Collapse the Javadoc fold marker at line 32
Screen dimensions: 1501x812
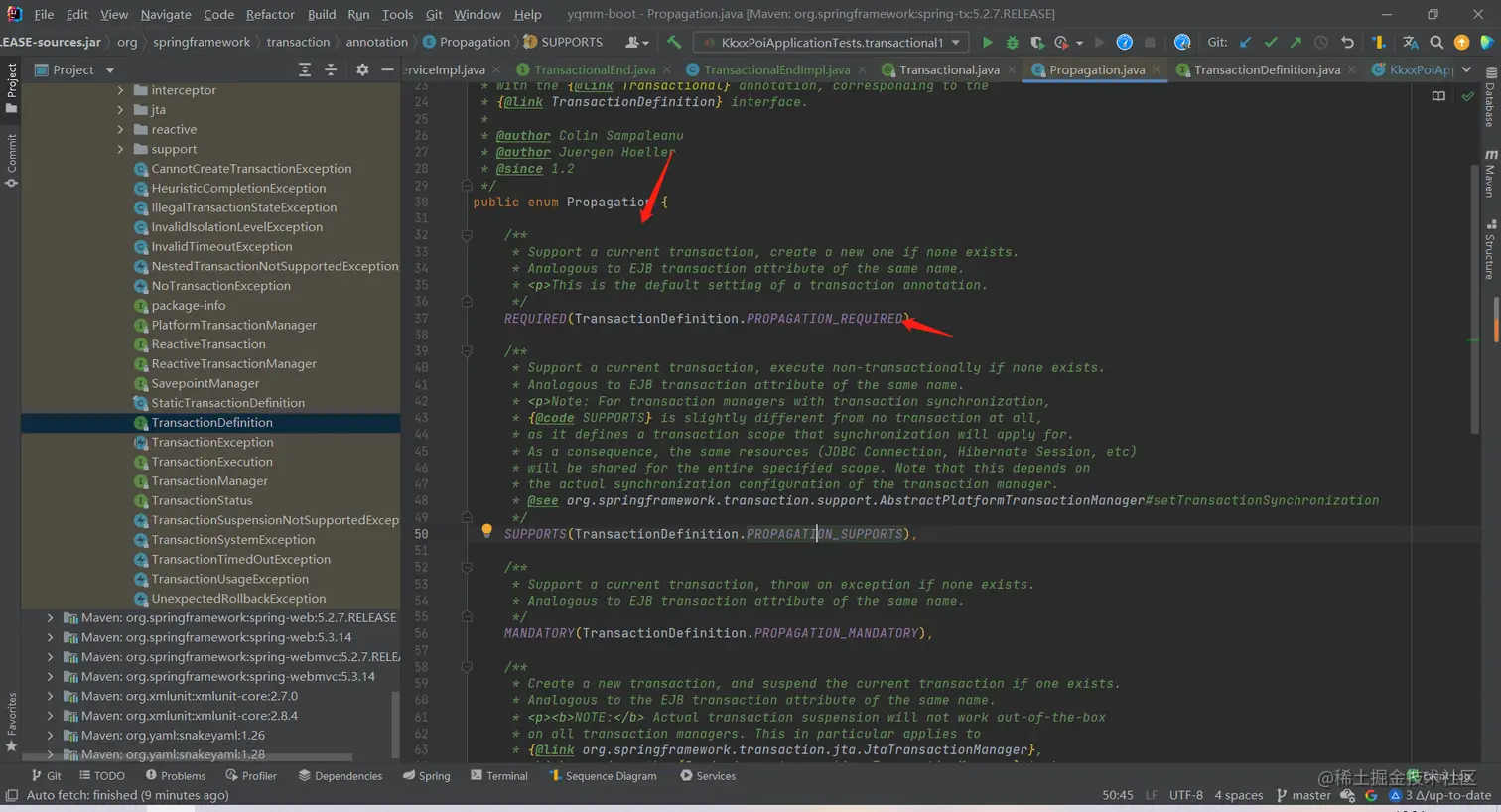(467, 235)
